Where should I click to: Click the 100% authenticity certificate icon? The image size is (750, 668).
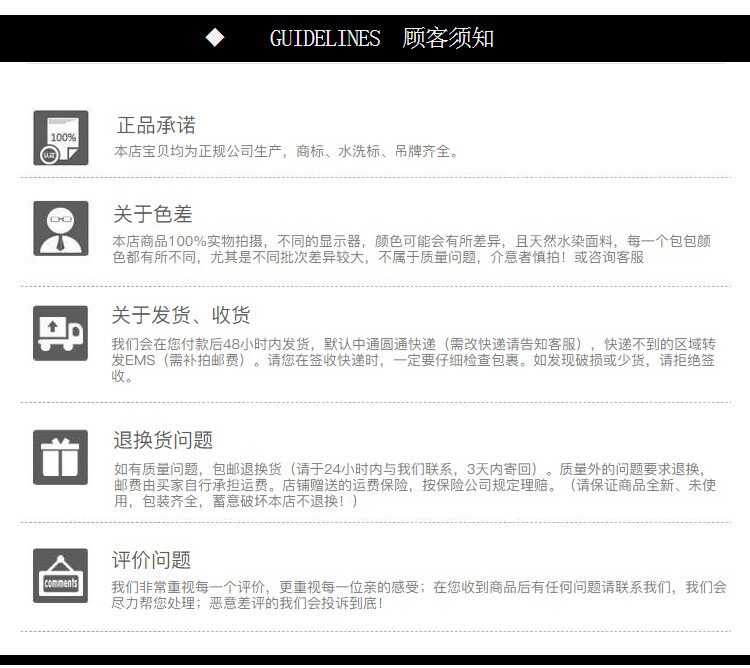[61, 138]
